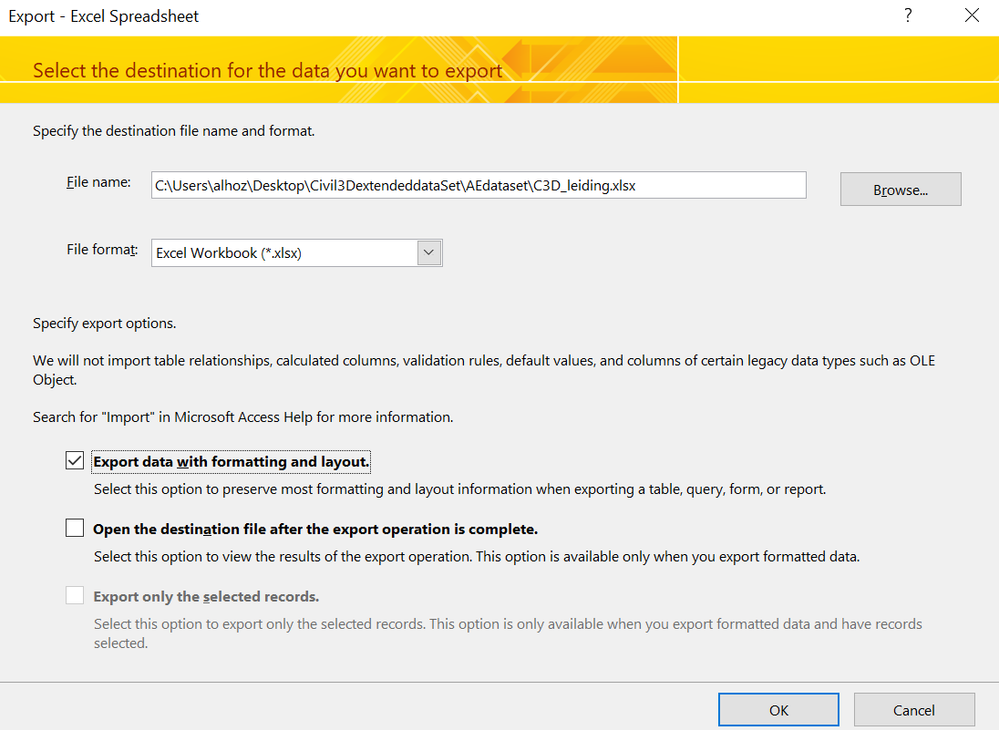Image resolution: width=999 pixels, height=730 pixels.
Task: Click the "Export data with formatting and layout" label
Action: click(x=231, y=462)
